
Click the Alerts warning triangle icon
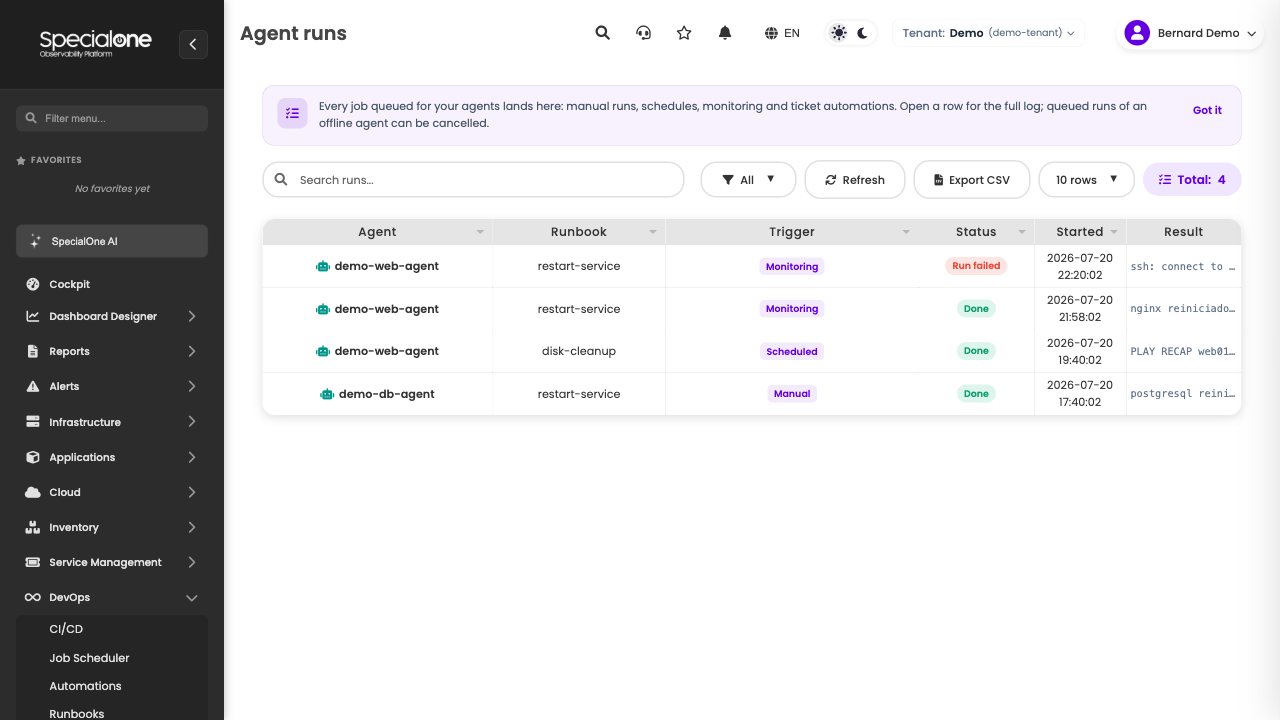pos(33,386)
